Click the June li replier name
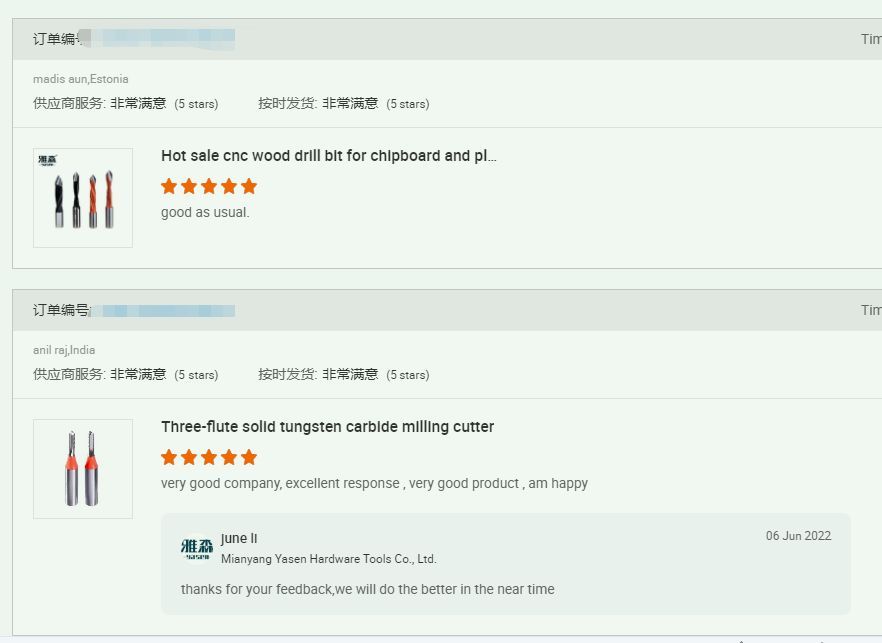The image size is (882, 643). point(239,539)
